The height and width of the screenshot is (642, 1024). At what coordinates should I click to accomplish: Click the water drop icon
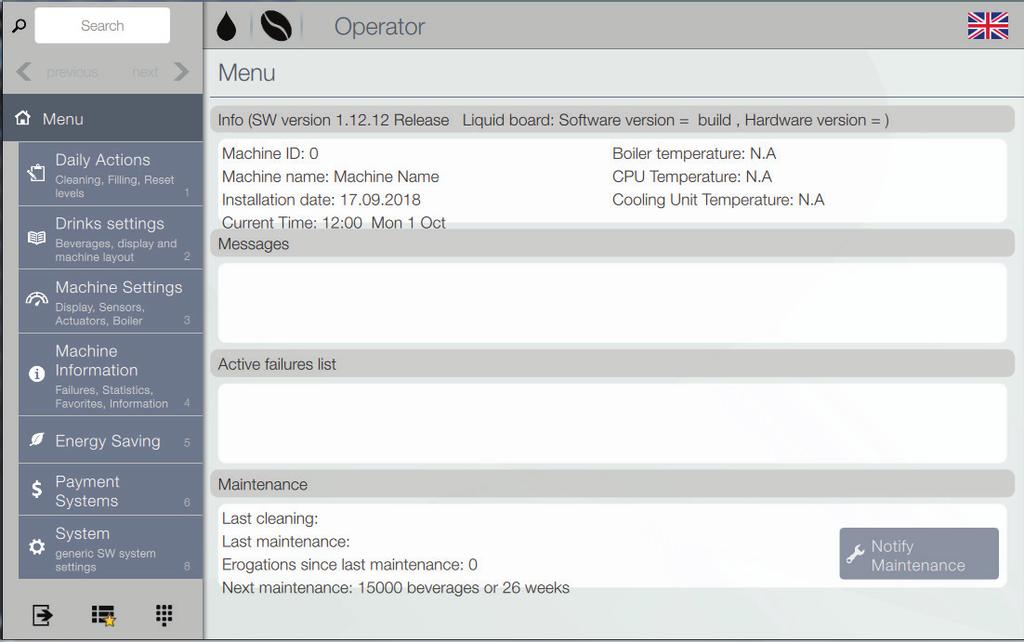pyautogui.click(x=227, y=27)
